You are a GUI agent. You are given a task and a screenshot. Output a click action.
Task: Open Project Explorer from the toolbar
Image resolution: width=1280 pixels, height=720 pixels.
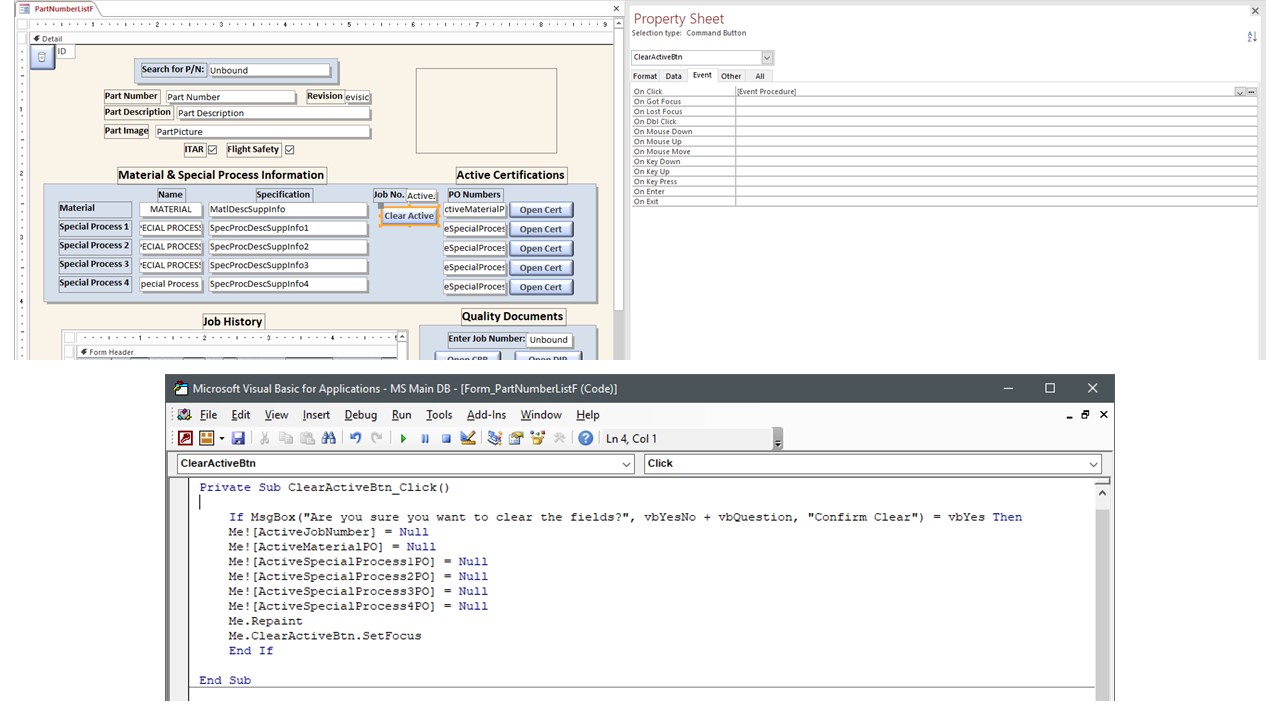pyautogui.click(x=494, y=438)
